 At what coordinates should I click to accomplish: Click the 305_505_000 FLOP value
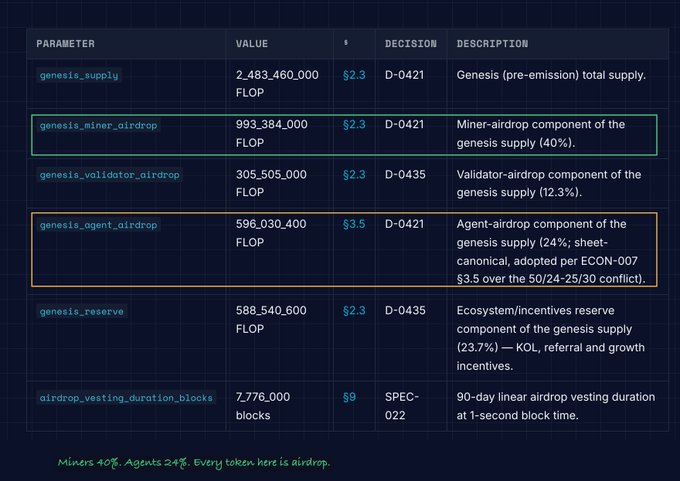pyautogui.click(x=271, y=183)
